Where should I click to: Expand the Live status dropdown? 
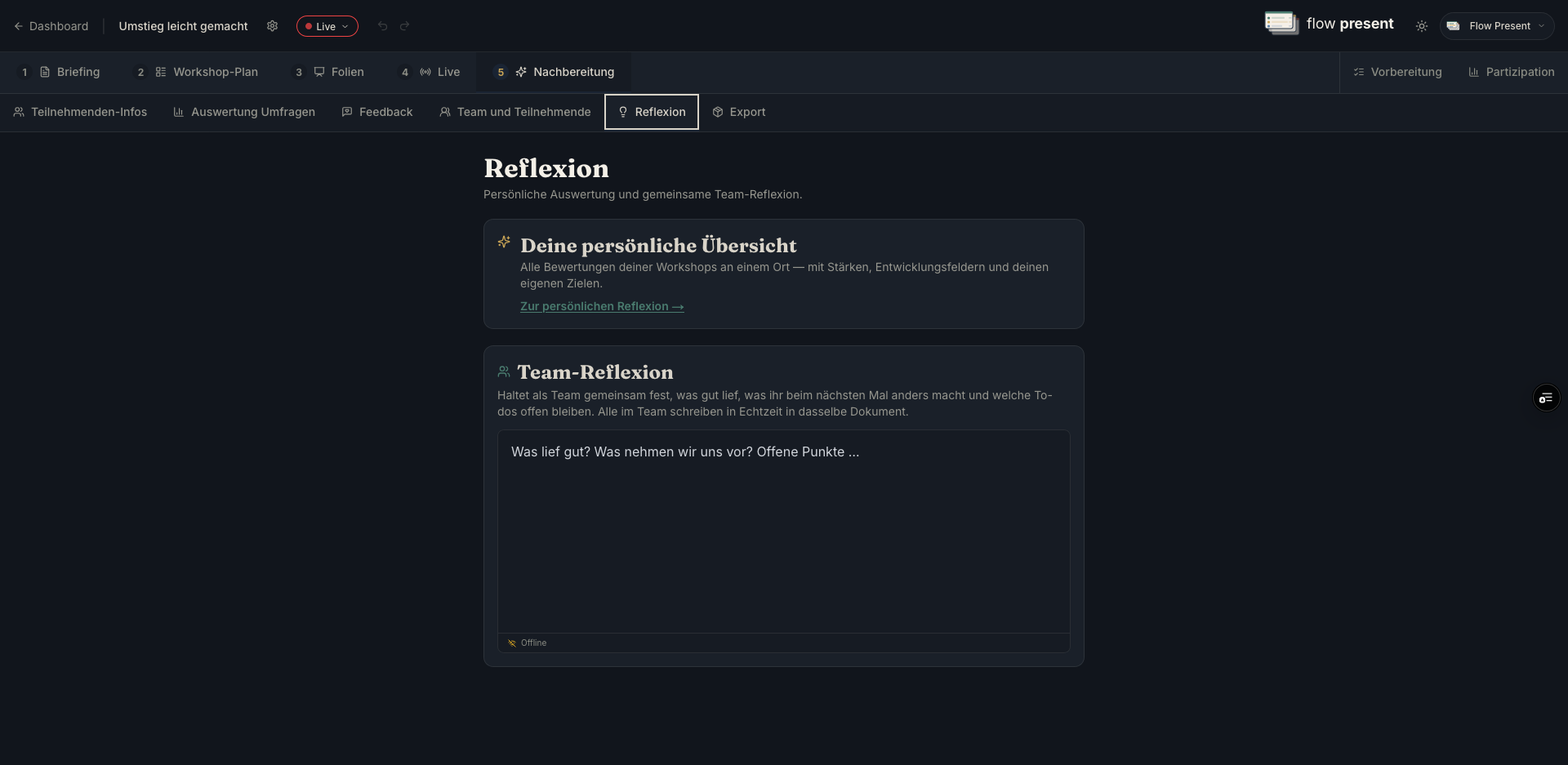coord(327,26)
